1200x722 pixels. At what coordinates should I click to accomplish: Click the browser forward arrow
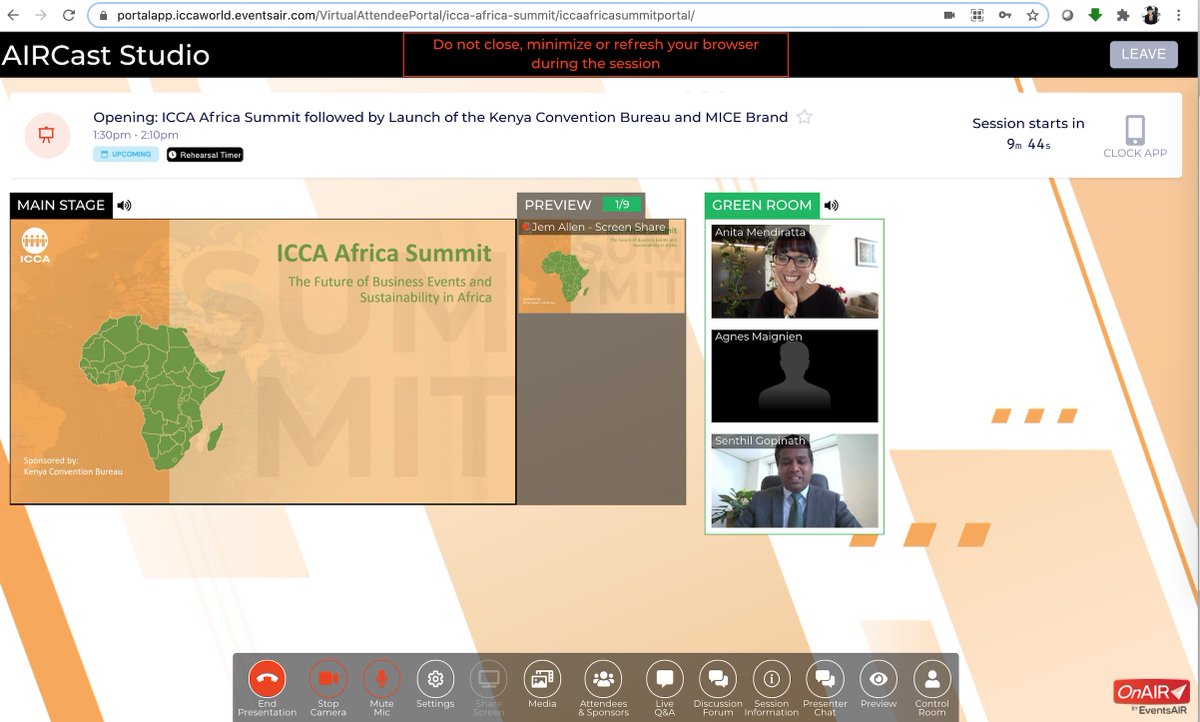(x=41, y=15)
